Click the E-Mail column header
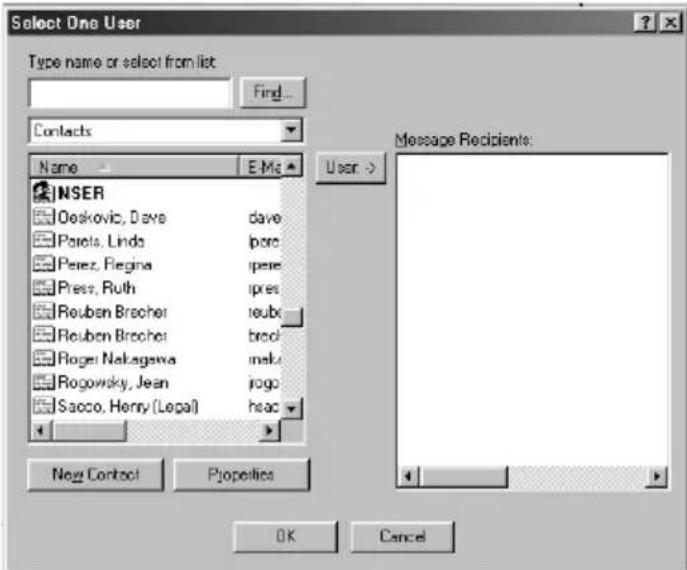This screenshot has height=570, width=687. point(260,167)
